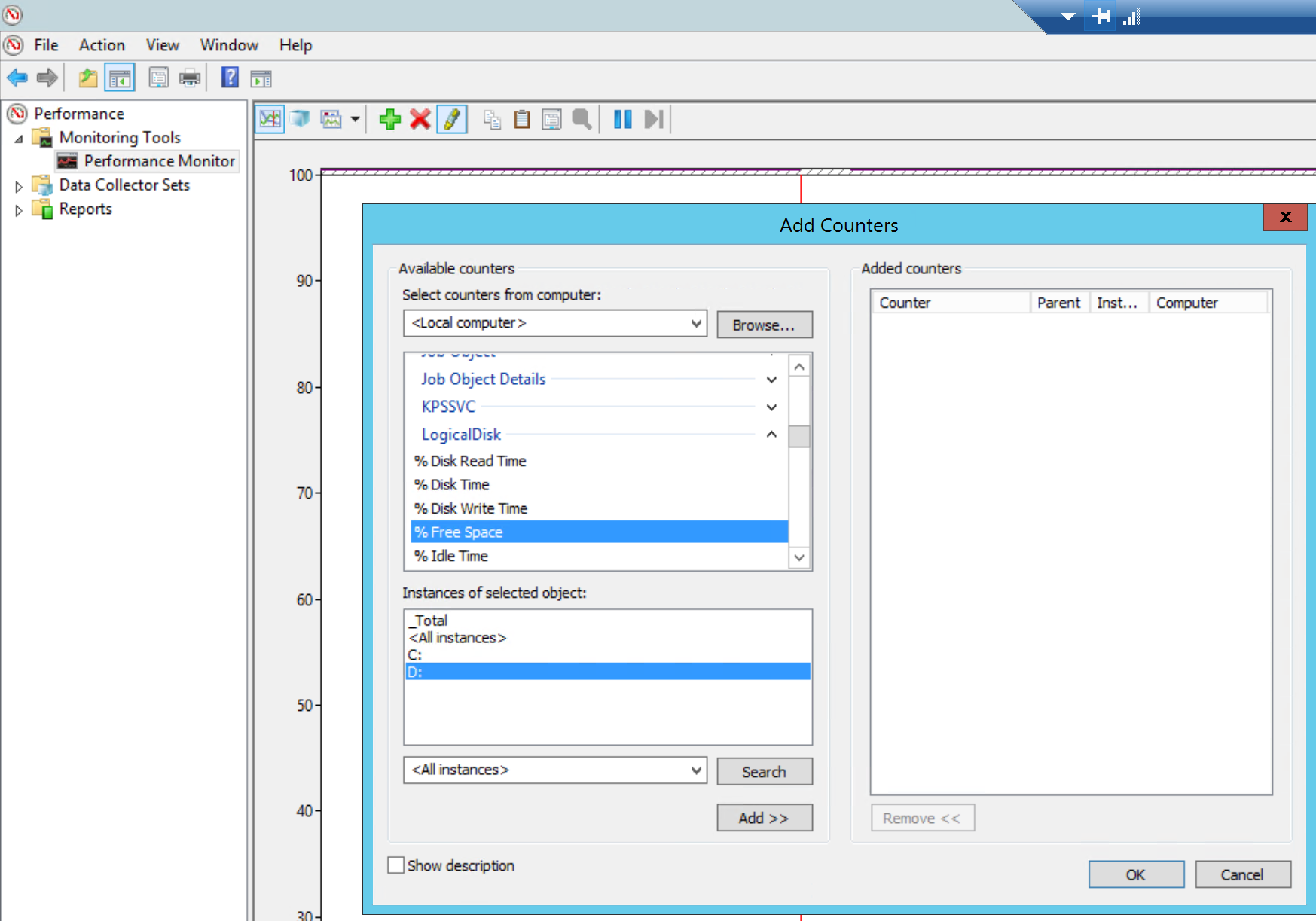Click the Zoom magnifier icon
Screen dimensions: 1316x921
click(x=582, y=119)
